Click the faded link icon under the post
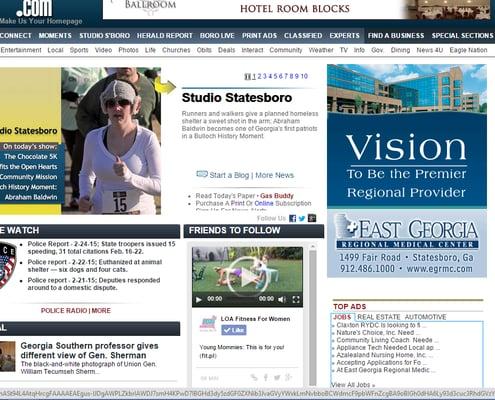The width and height of the screenshot is (495, 400). pyautogui.click(x=254, y=377)
